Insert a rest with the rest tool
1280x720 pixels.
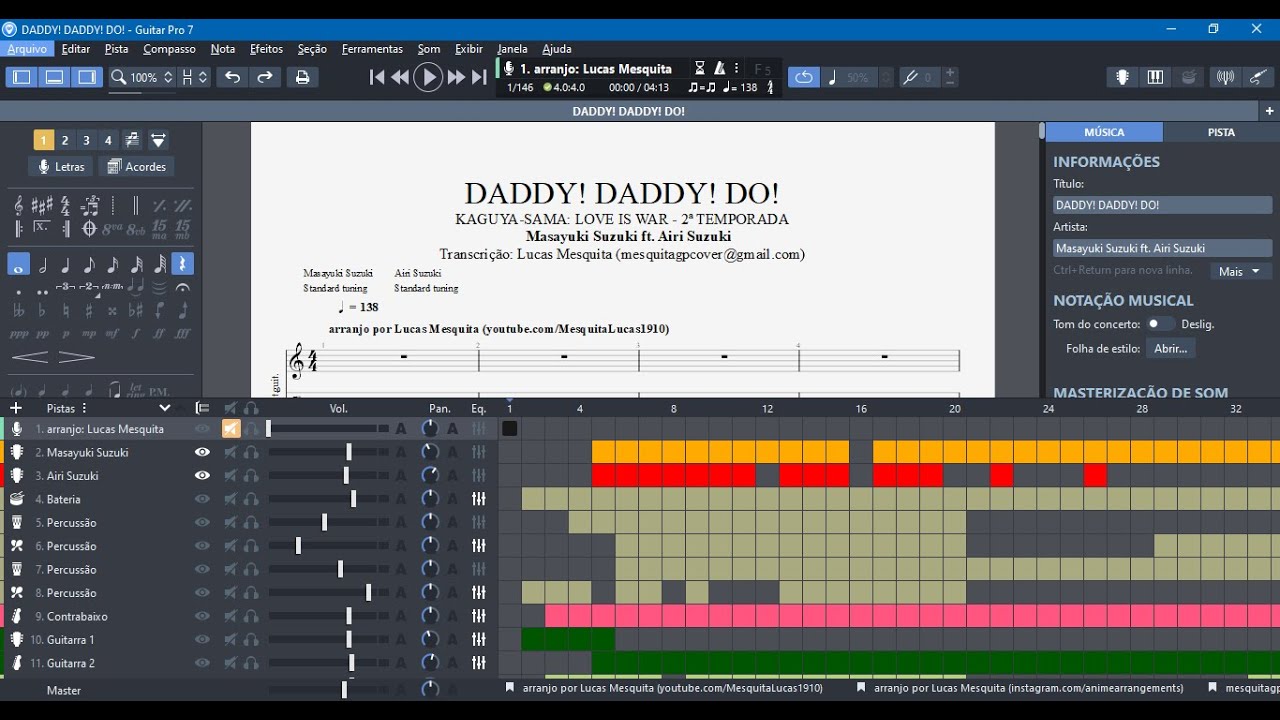[x=182, y=265]
